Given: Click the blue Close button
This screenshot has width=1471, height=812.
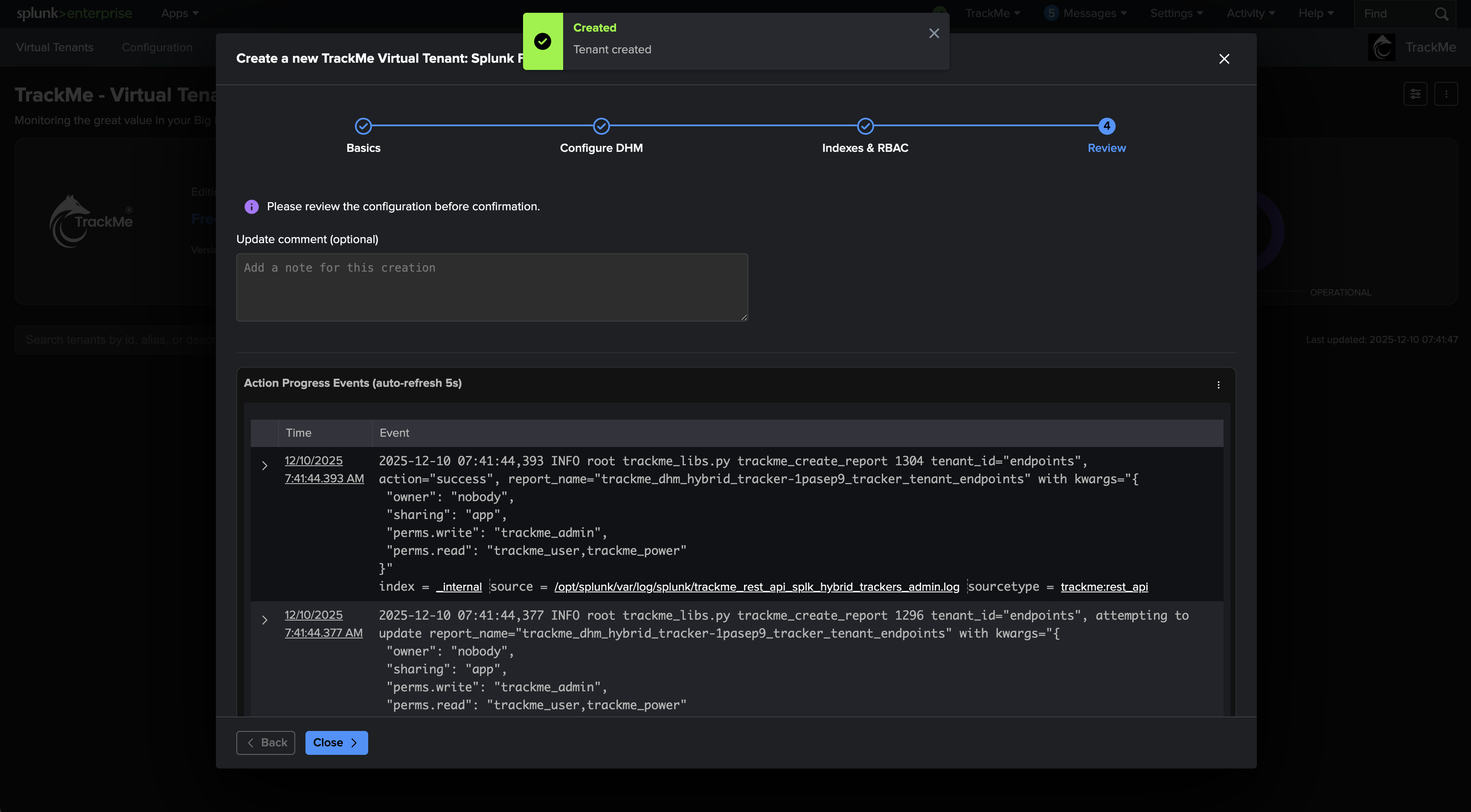Looking at the screenshot, I should click(x=336, y=742).
